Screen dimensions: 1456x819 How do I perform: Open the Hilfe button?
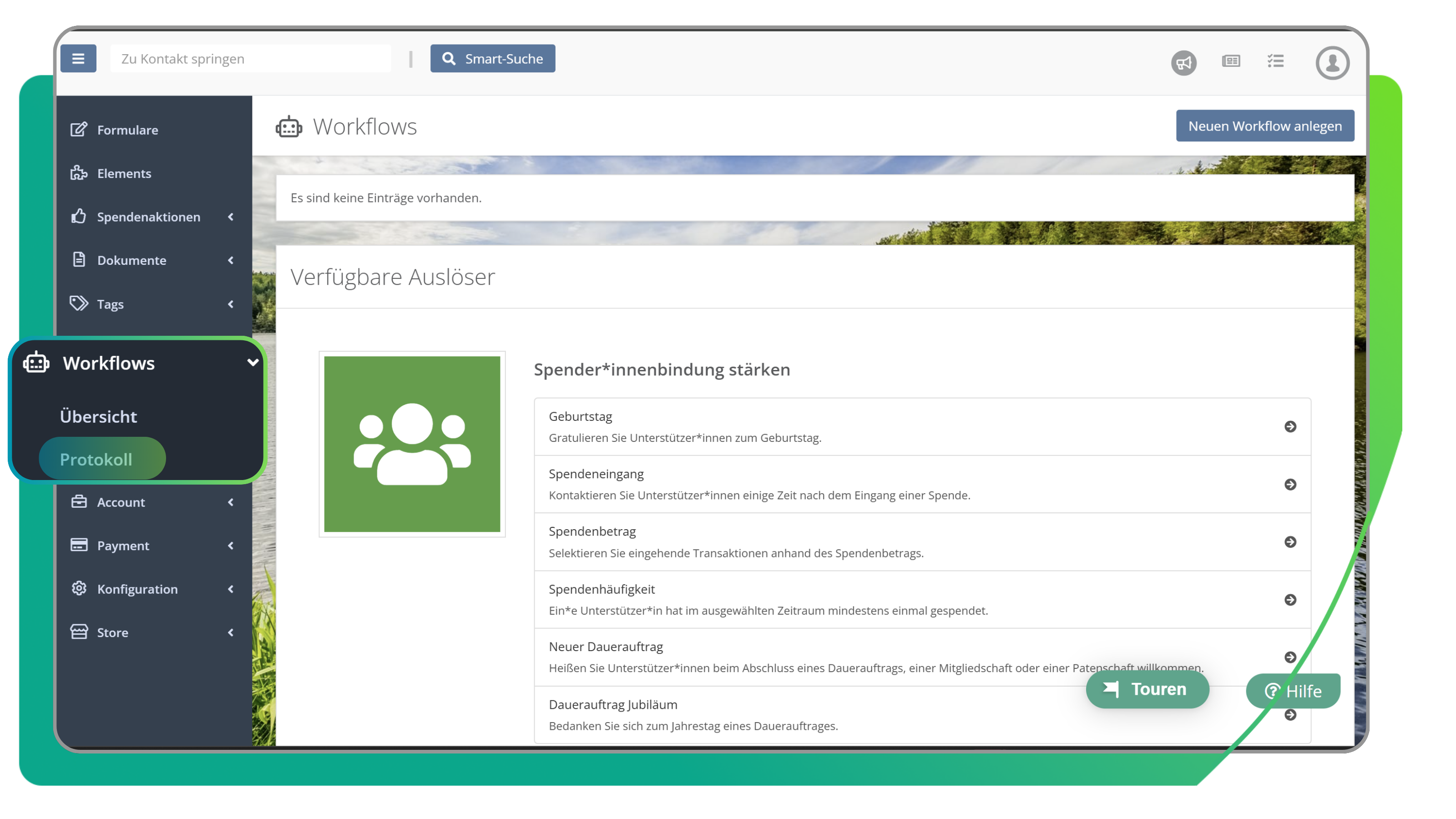1293,691
